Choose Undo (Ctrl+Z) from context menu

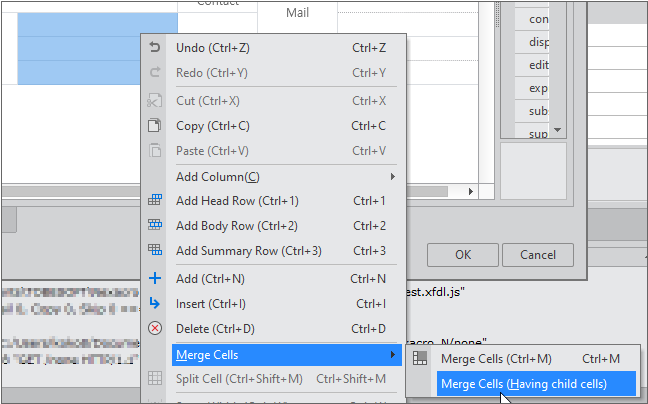[212, 47]
